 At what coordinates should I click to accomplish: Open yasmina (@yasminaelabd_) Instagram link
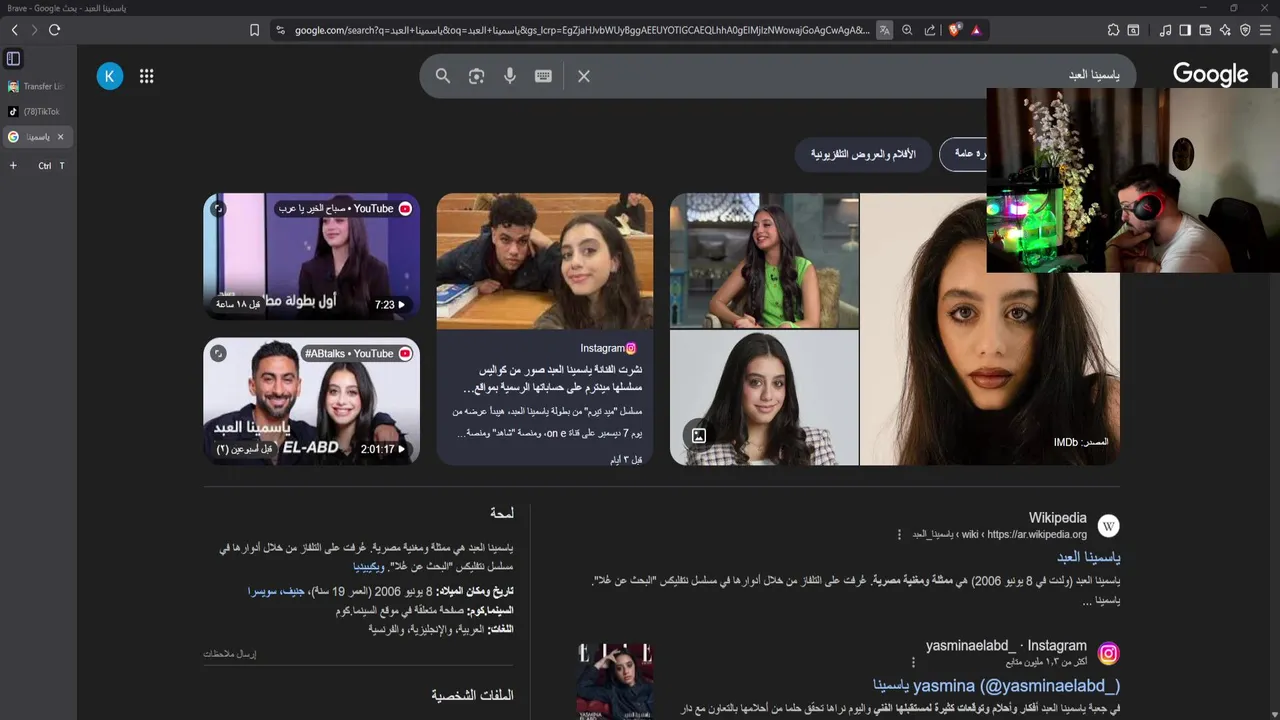coord(996,686)
